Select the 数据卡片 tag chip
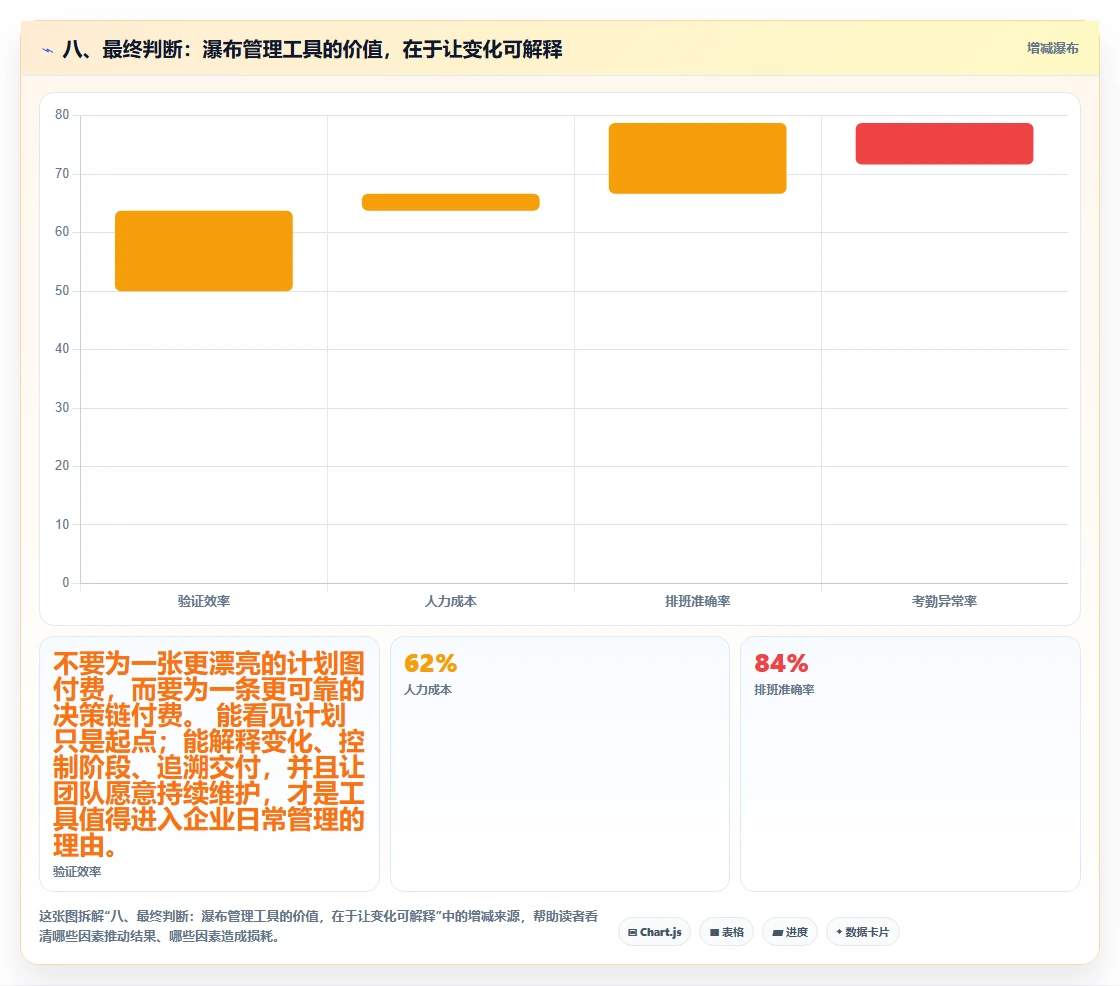The width and height of the screenshot is (1120, 986). (x=863, y=932)
